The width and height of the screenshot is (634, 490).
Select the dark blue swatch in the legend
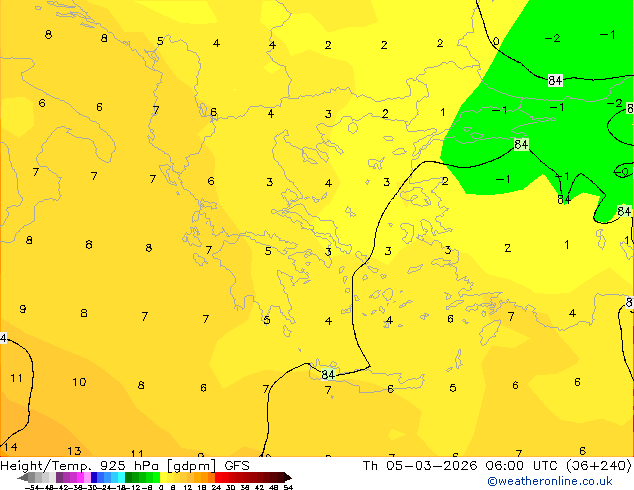click(x=94, y=477)
